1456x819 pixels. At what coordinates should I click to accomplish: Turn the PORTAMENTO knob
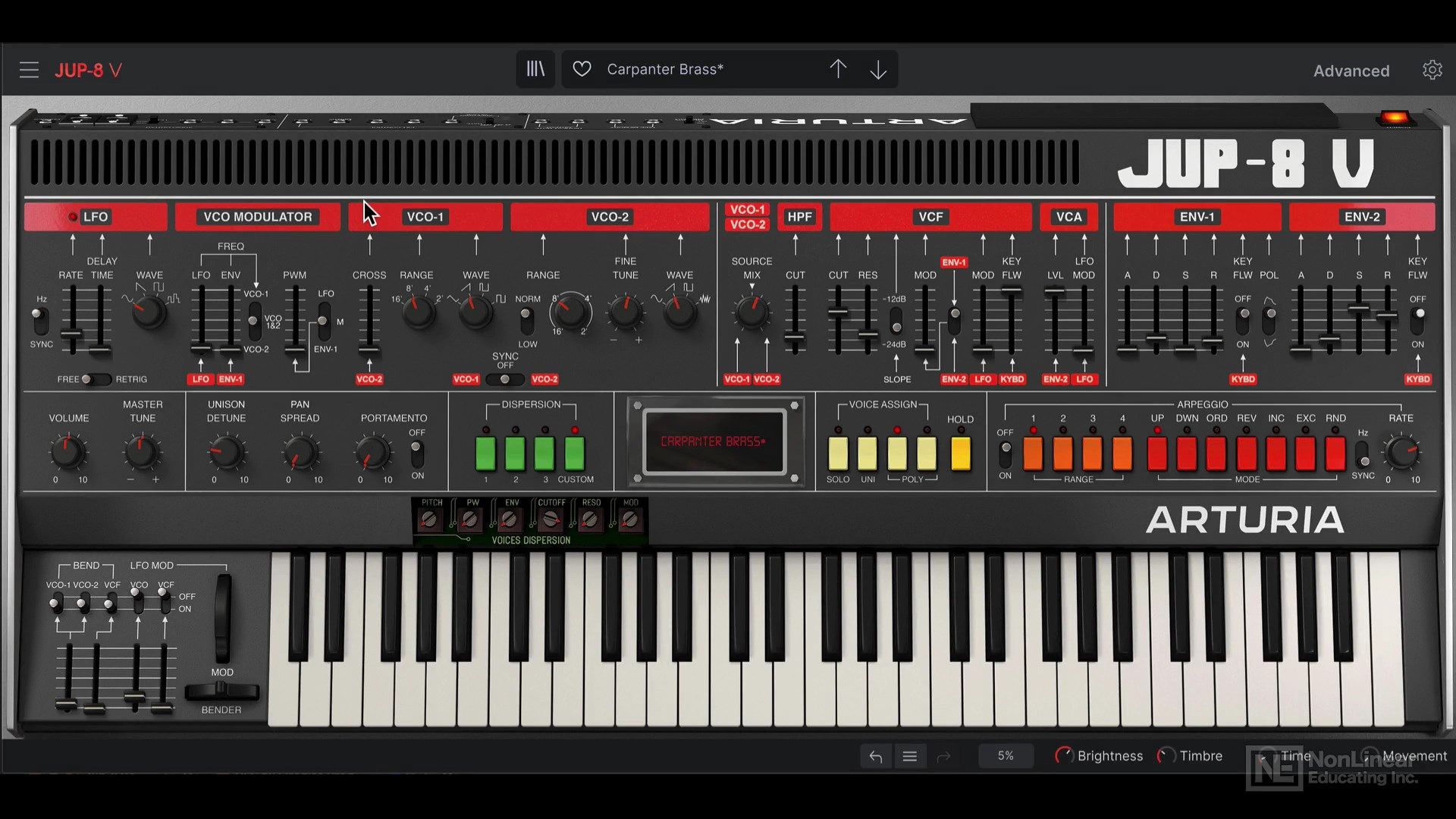coord(373,452)
